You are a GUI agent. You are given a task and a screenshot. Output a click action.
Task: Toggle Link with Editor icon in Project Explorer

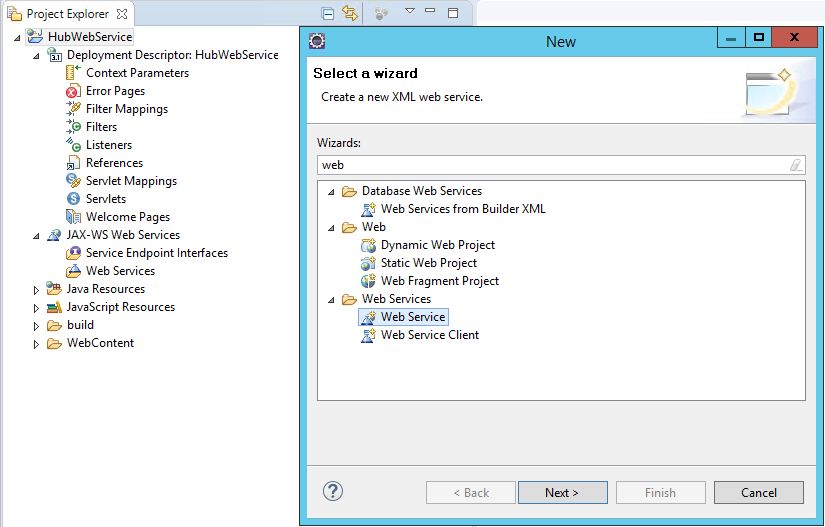click(x=349, y=13)
